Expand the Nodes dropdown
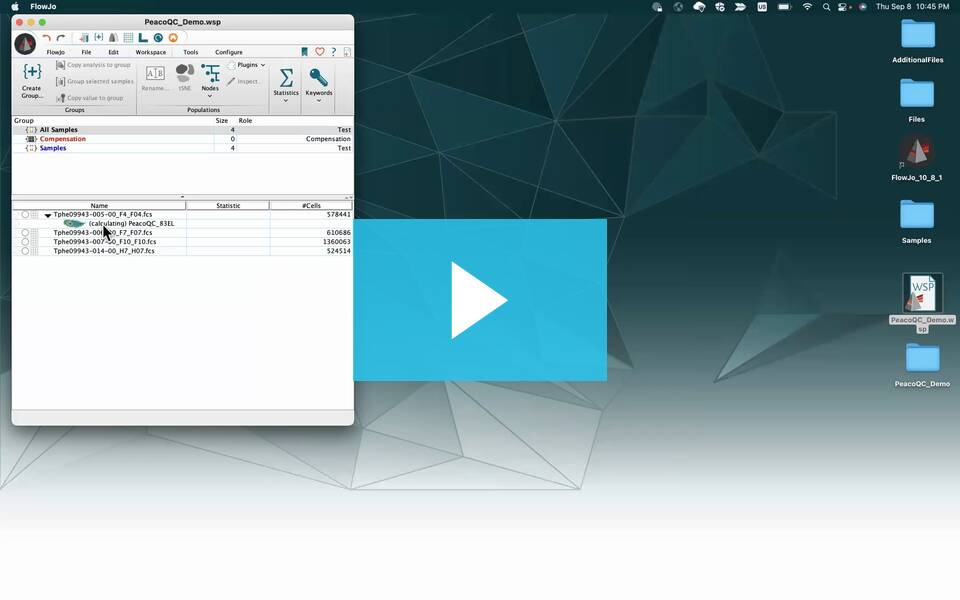The width and height of the screenshot is (960, 600). click(210, 96)
